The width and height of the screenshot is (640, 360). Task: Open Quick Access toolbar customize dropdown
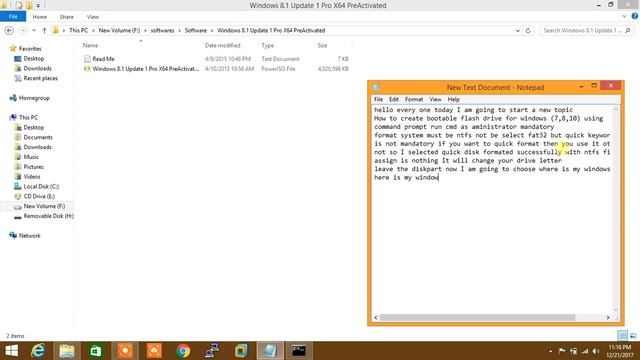(x=38, y=5)
